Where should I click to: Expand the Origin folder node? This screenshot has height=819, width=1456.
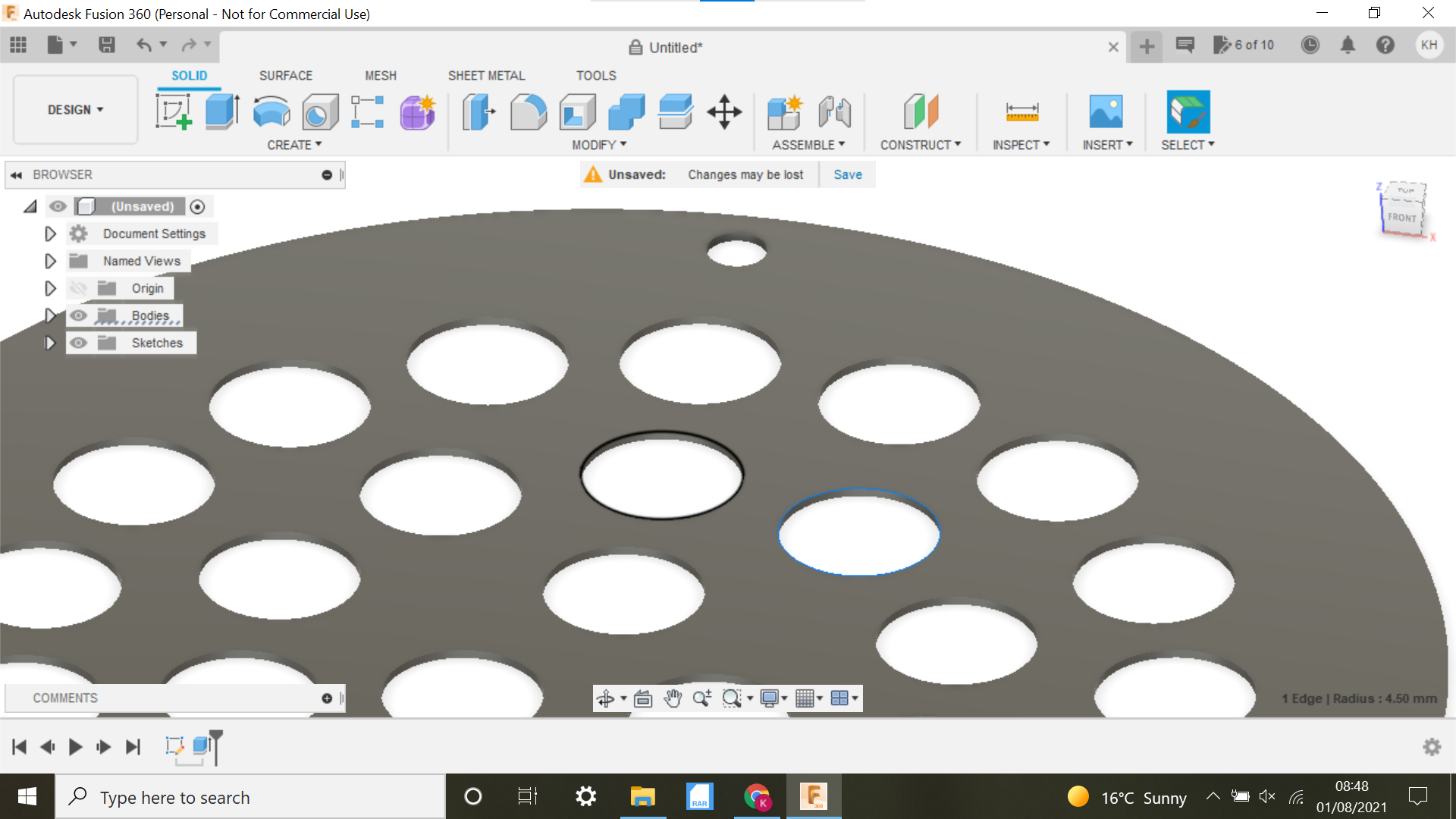50,288
